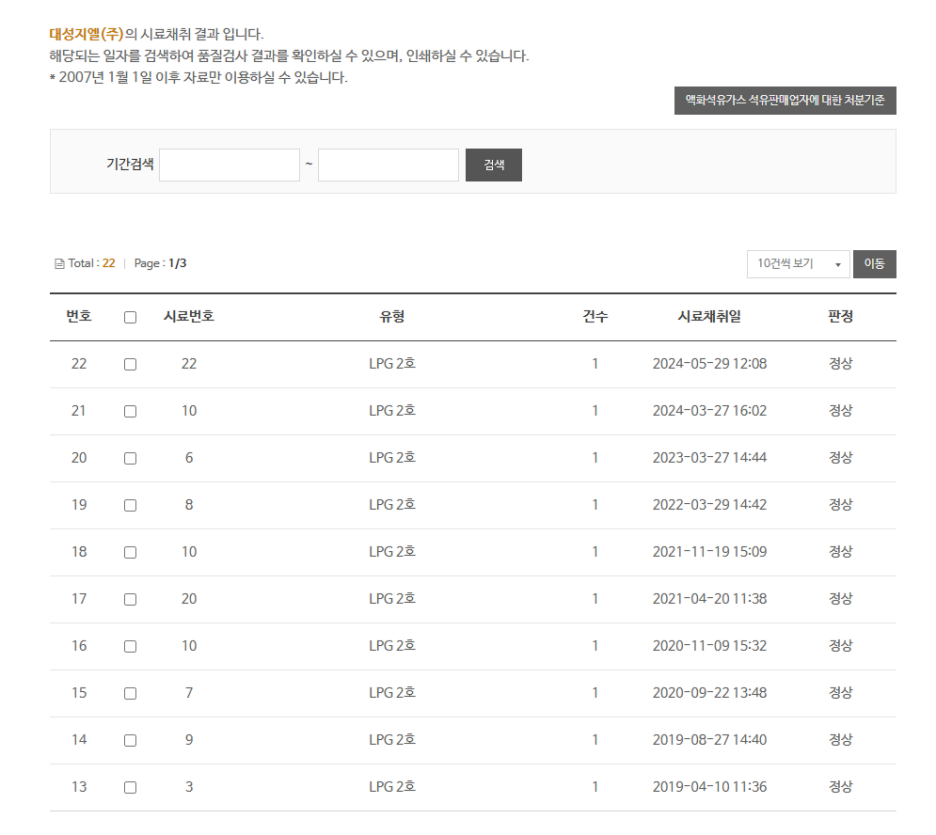Check the box for row number 13
This screenshot has width=936, height=835.
click(130, 787)
